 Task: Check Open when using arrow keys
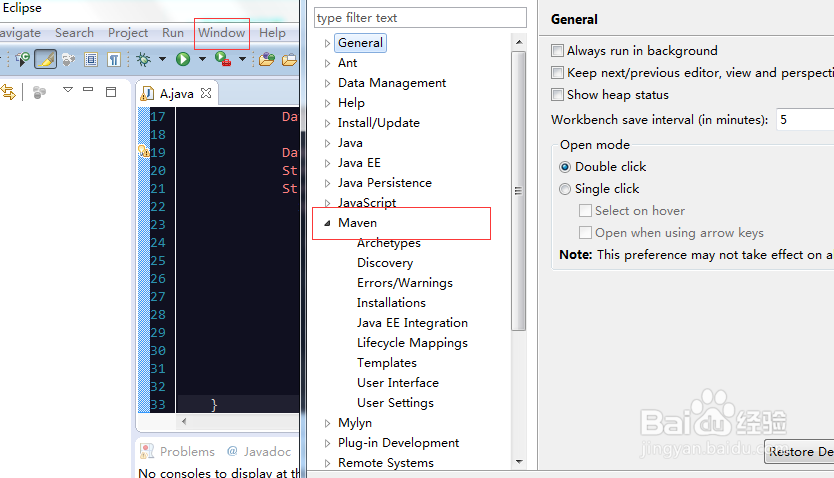(x=585, y=232)
